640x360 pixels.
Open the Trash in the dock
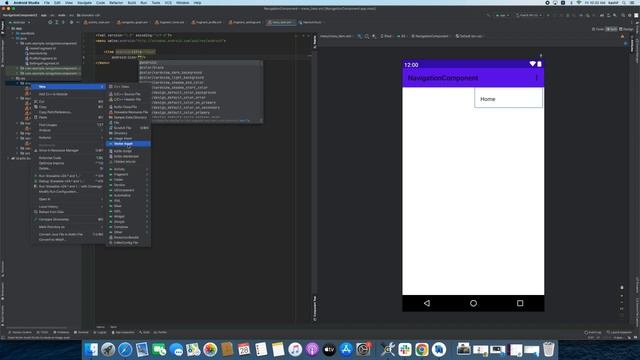549,349
